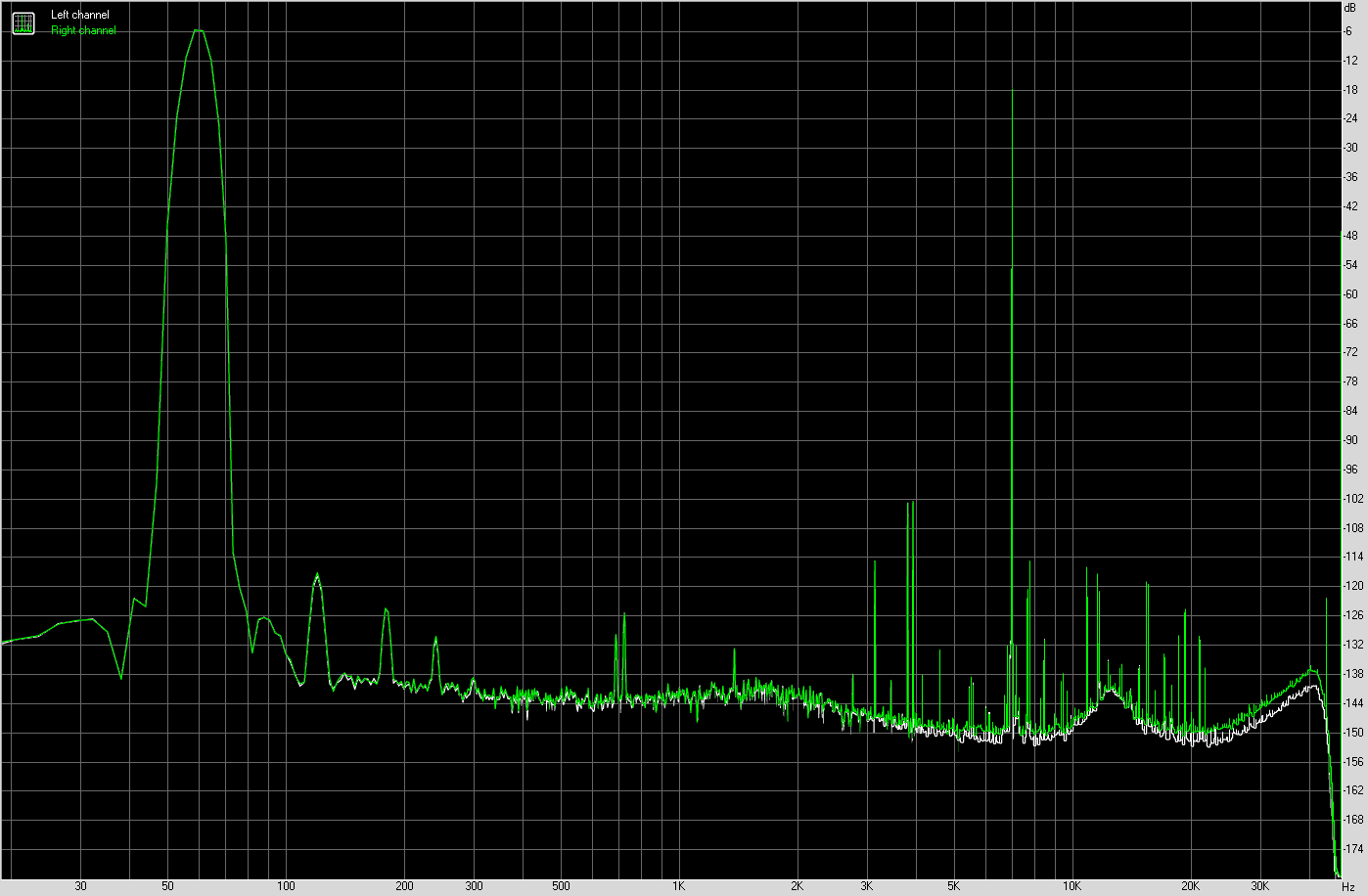The height and width of the screenshot is (896, 1368).
Task: Click the 50 frequency axis label
Action: 168,887
